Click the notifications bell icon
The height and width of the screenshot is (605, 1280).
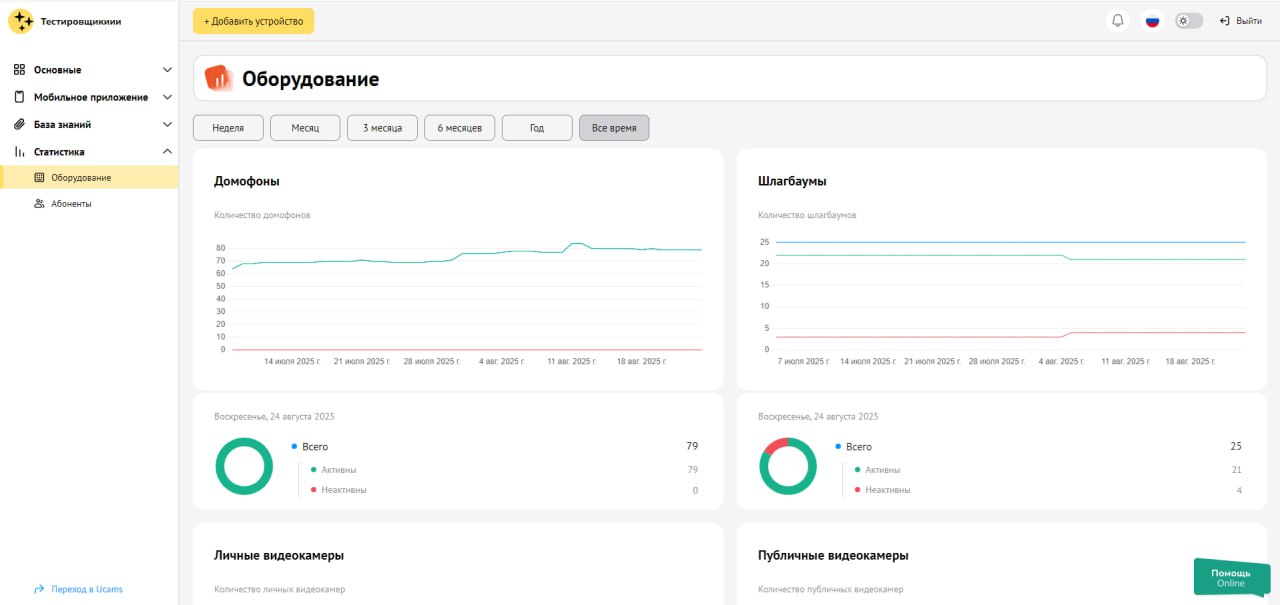click(1118, 21)
